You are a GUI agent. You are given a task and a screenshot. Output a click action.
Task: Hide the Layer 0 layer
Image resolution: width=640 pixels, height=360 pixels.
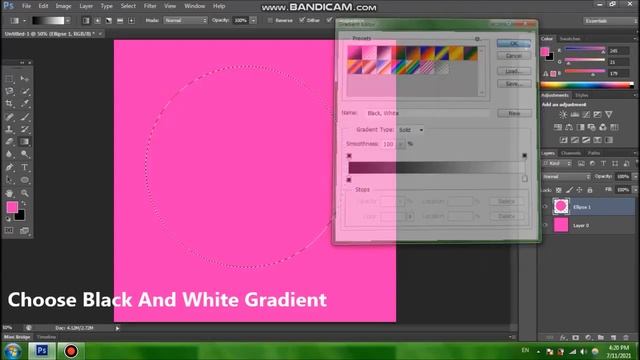click(x=545, y=225)
